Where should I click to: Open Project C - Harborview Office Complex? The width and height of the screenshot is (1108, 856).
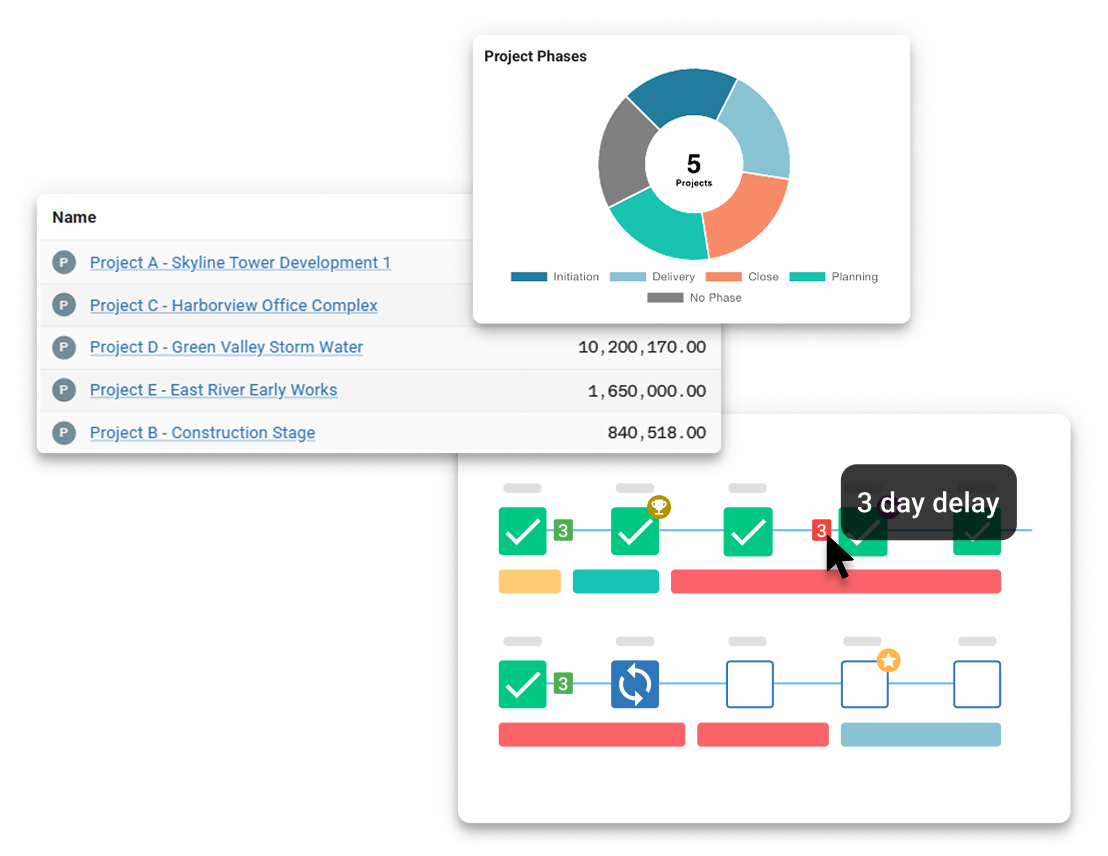point(233,305)
